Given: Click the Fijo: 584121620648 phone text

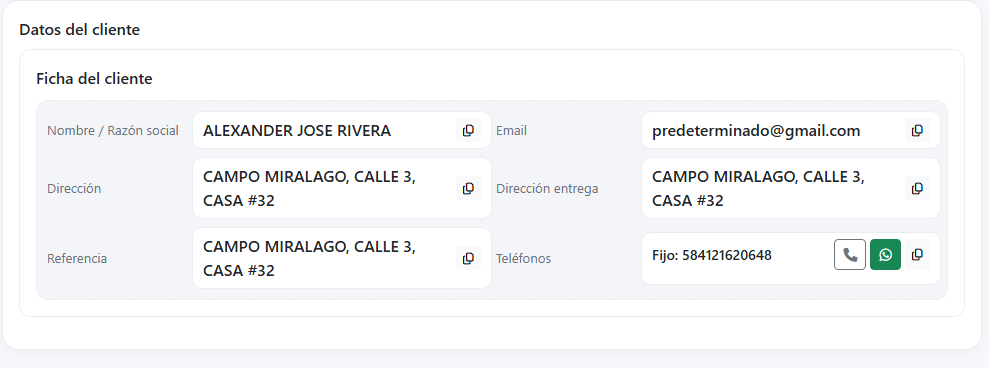Looking at the screenshot, I should point(711,256).
